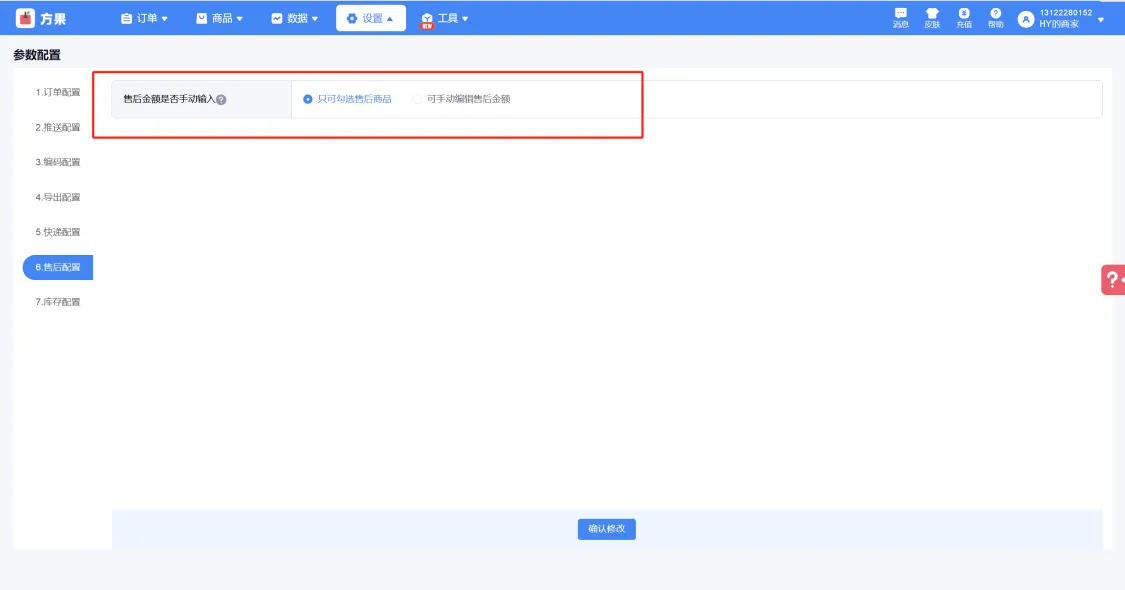The width and height of the screenshot is (1125, 590).
Task: Open the 消息 messages icon
Action: (x=900, y=18)
